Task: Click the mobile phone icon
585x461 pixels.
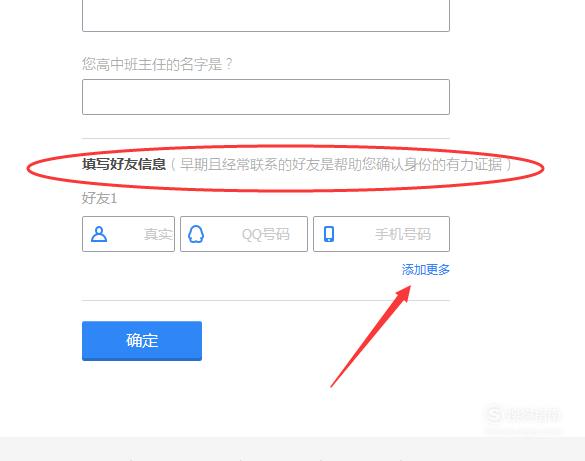Action: coord(329,234)
